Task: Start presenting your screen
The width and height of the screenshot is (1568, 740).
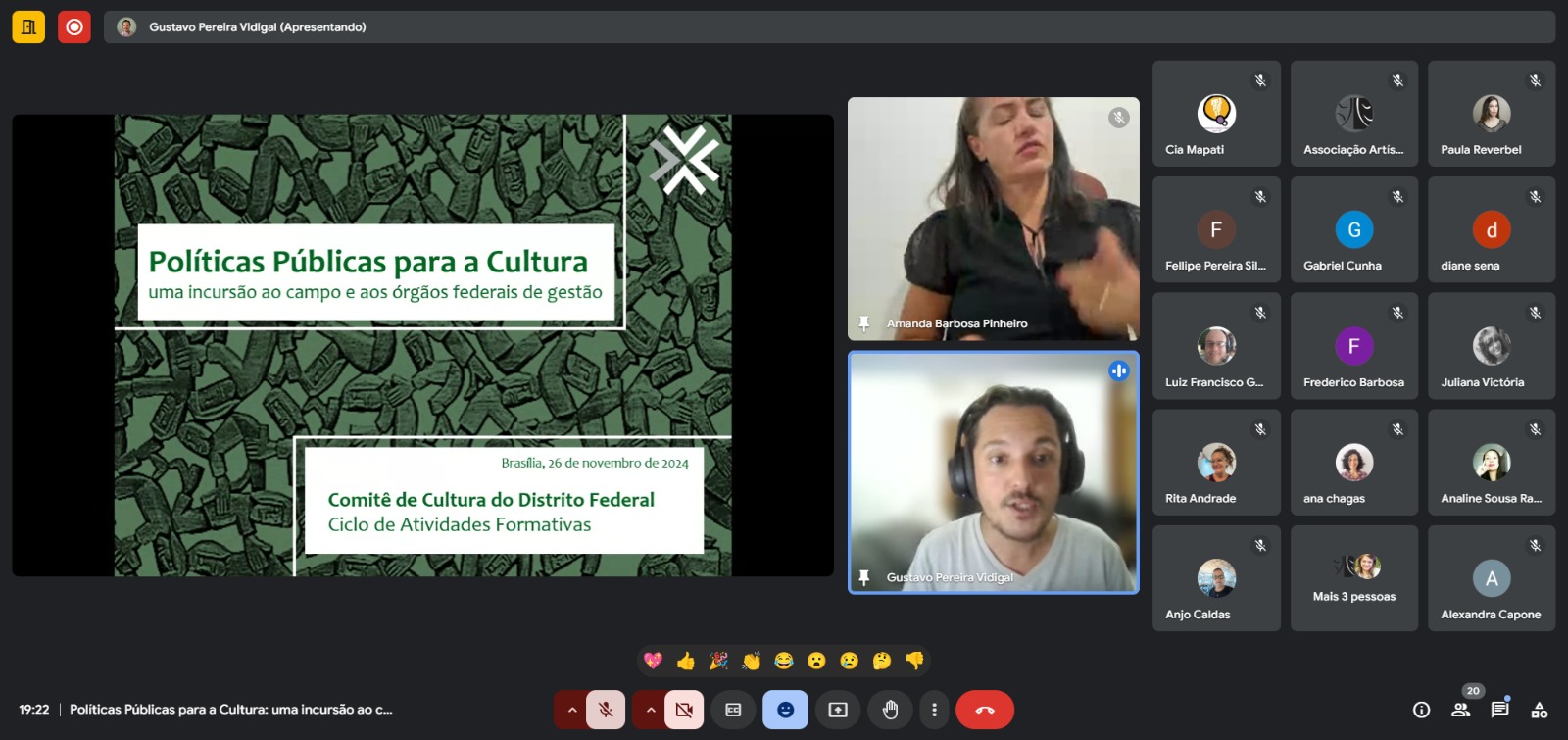Action: coord(838,710)
